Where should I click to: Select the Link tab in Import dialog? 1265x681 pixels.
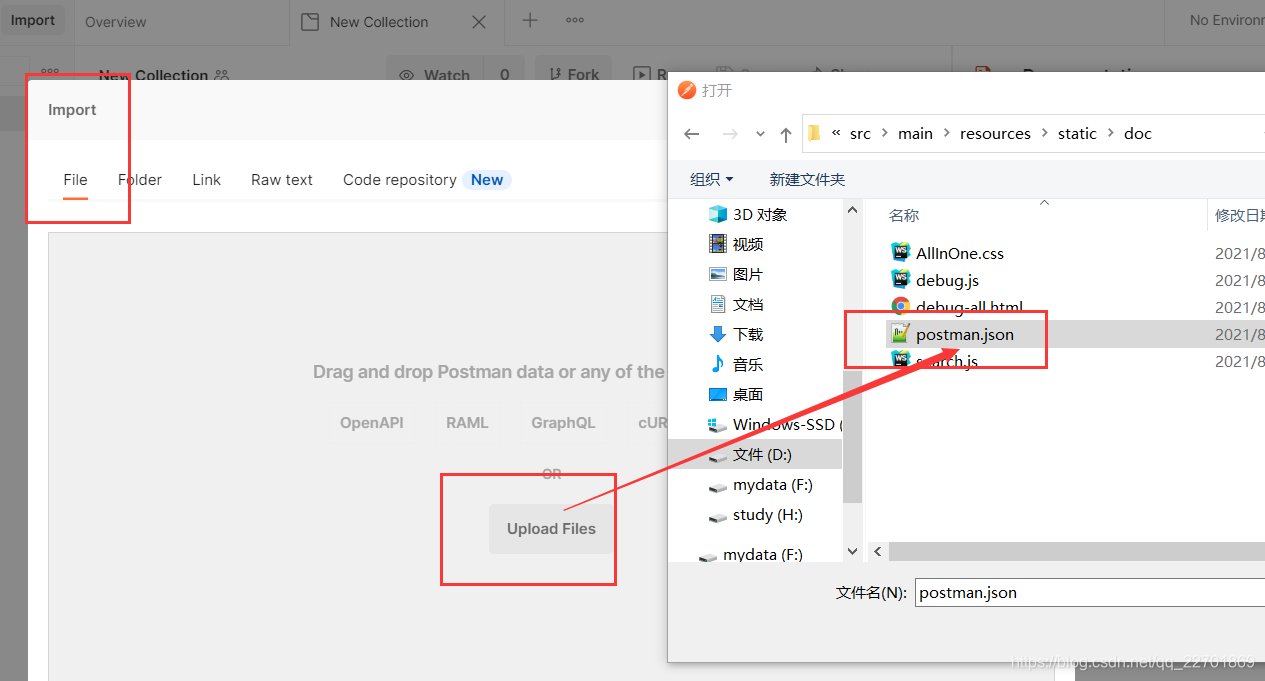click(206, 180)
